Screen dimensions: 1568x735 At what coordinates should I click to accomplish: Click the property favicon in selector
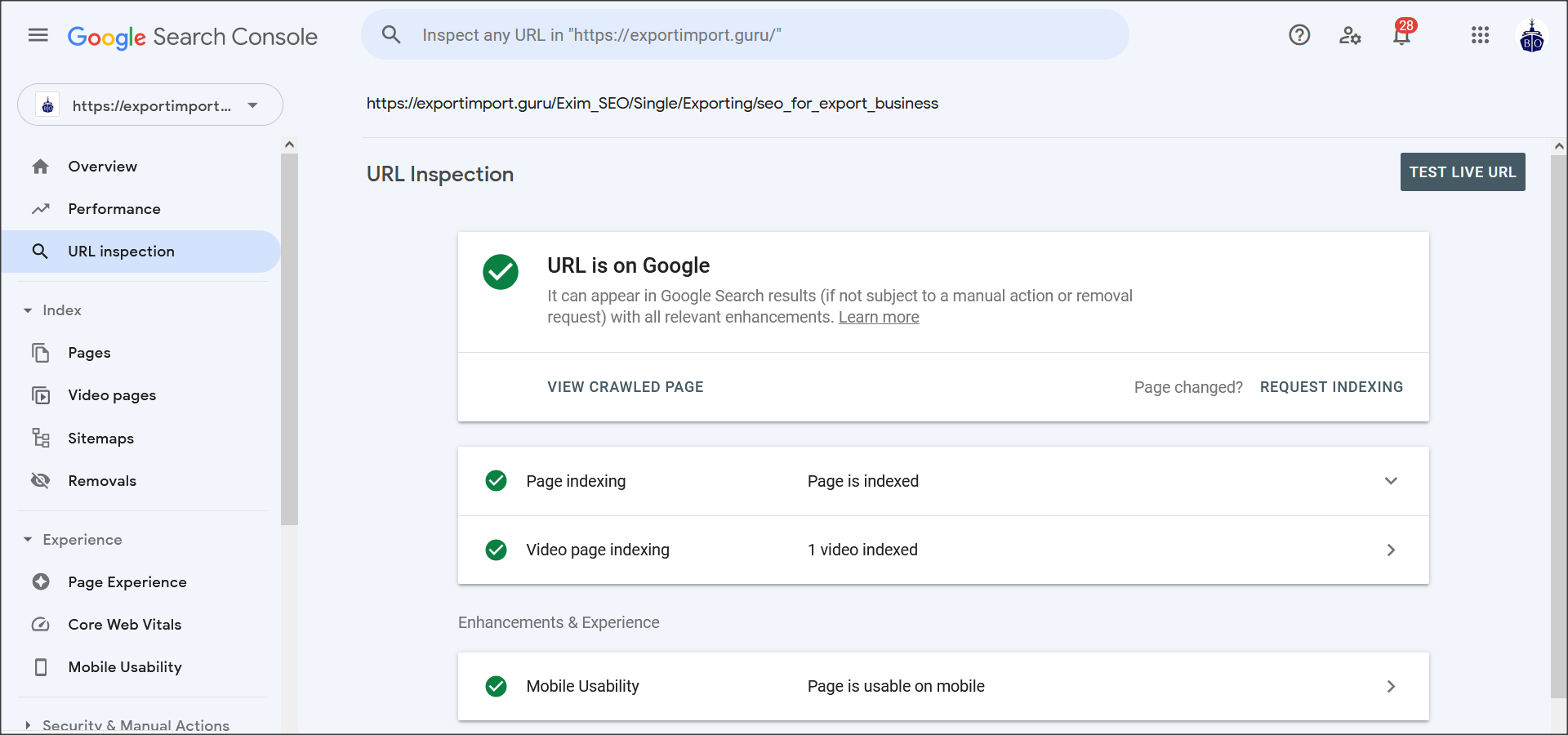[48, 105]
